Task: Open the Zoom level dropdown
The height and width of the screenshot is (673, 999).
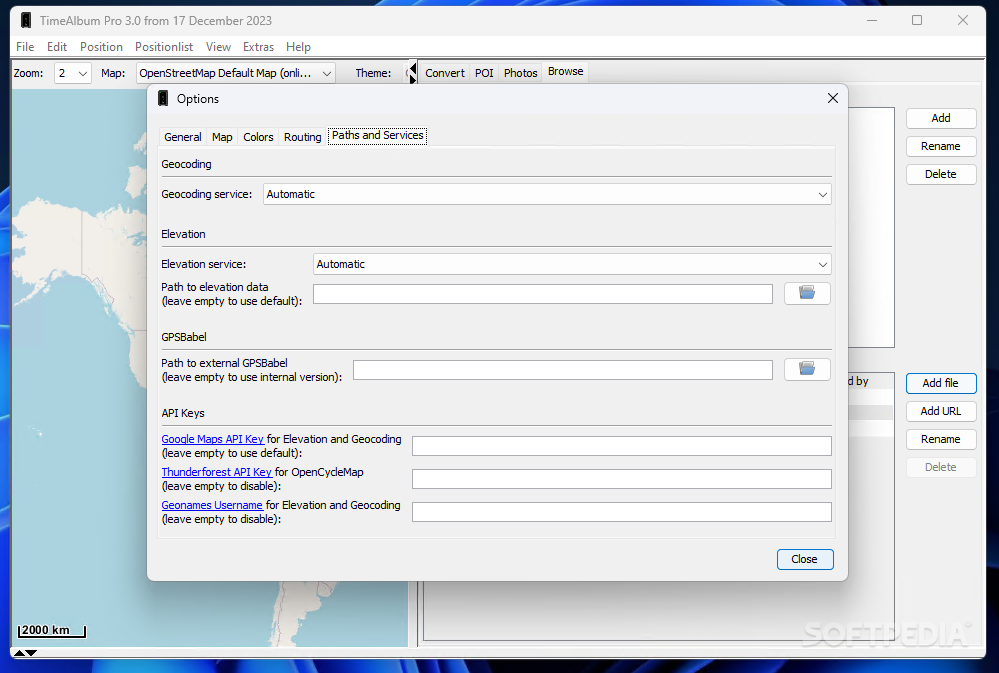Action: 73,73
